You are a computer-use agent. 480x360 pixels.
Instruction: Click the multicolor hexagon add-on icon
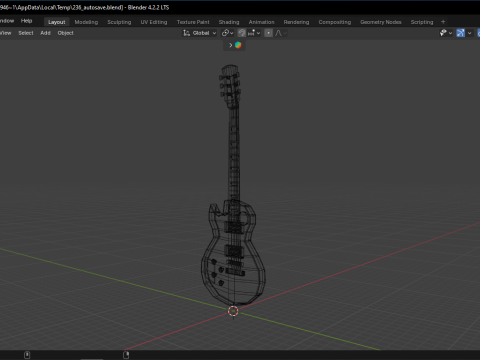tap(238, 45)
